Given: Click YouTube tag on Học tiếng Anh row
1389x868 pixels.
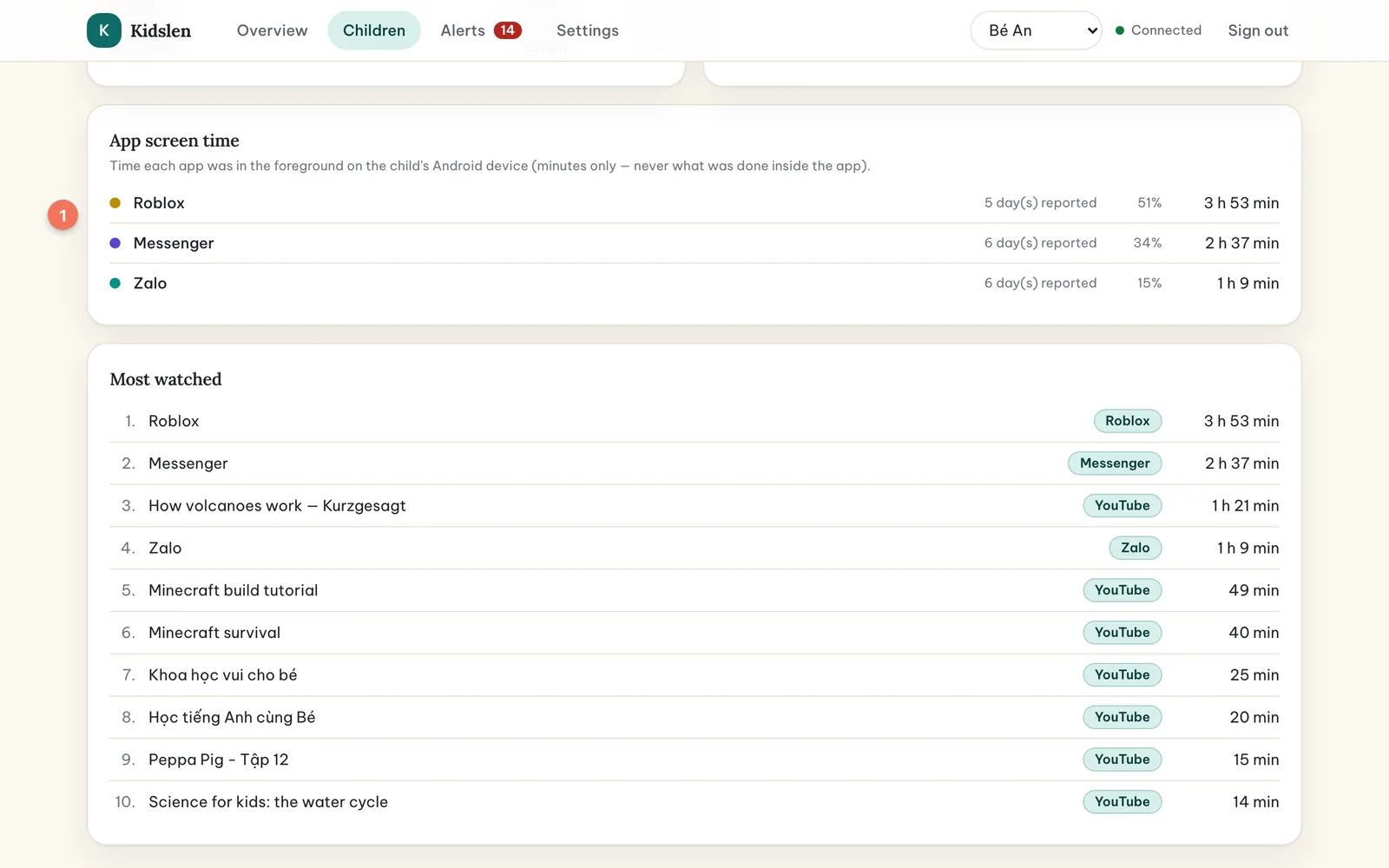Looking at the screenshot, I should [x=1122, y=717].
